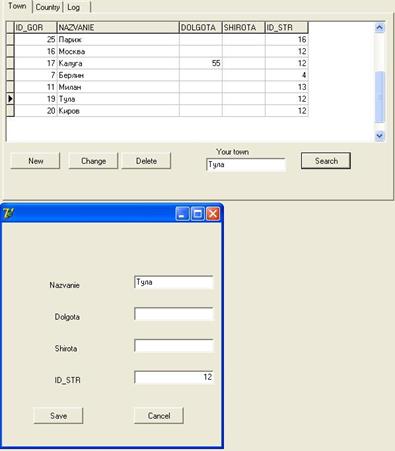Click the ID_GOR column header

click(36, 27)
